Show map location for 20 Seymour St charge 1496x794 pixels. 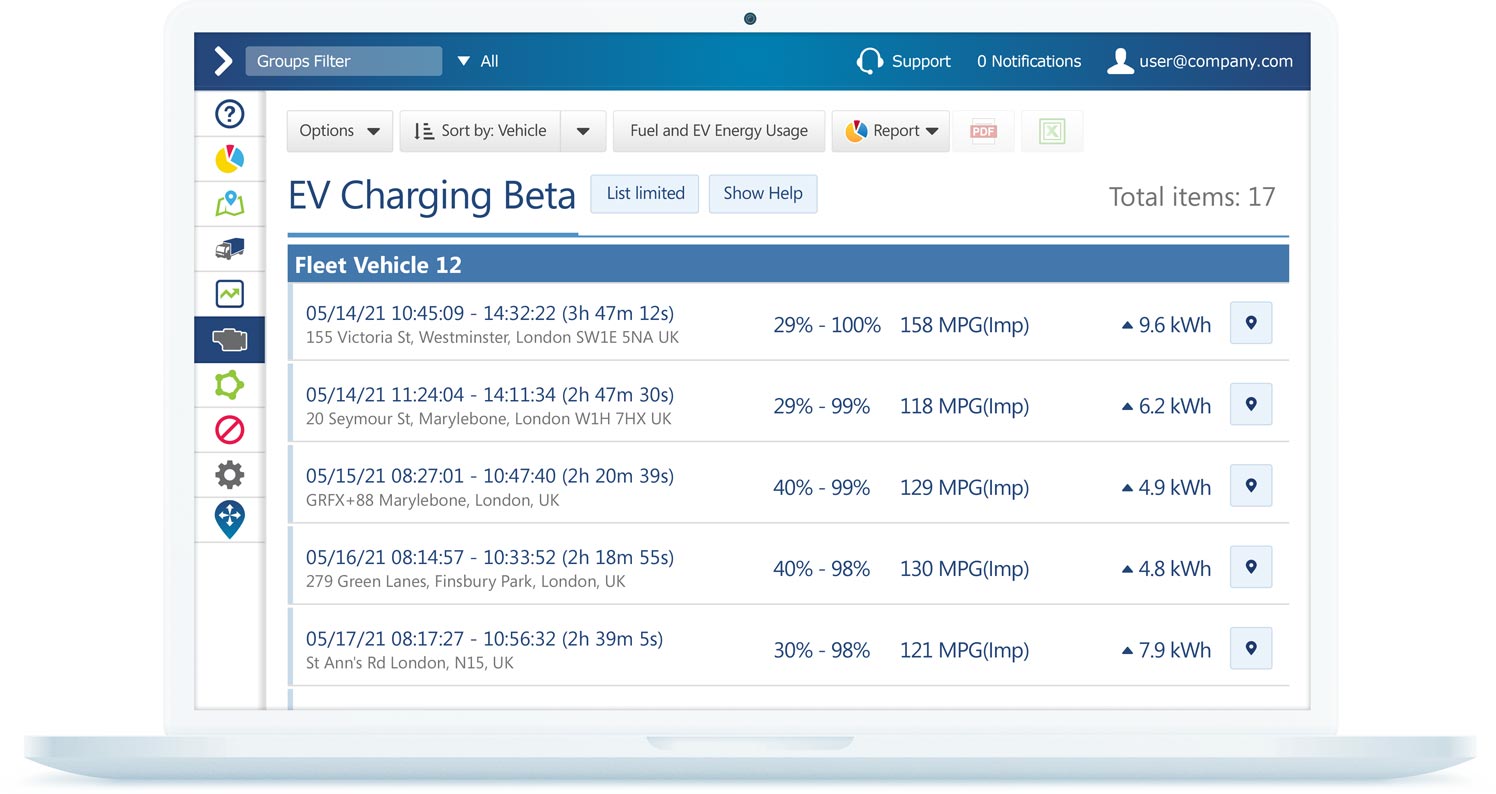tap(1251, 404)
